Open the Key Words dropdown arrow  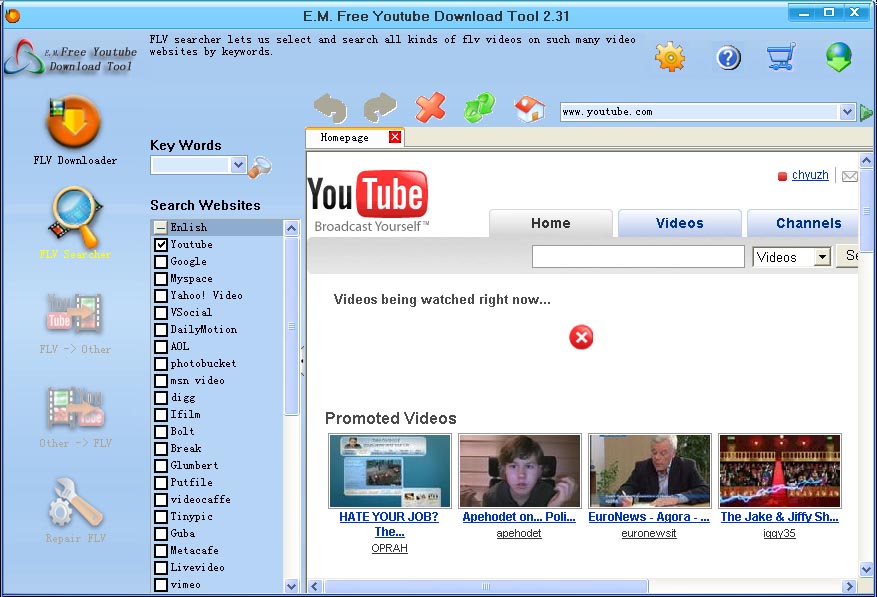point(238,165)
